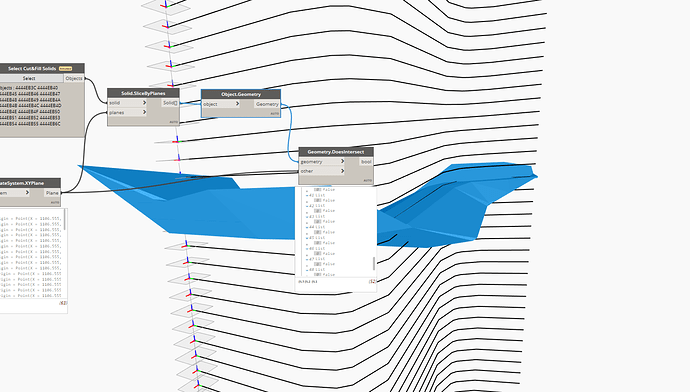The width and height of the screenshot is (690, 392).
Task: Collapse the 43 List item in preview
Action: coord(307,217)
